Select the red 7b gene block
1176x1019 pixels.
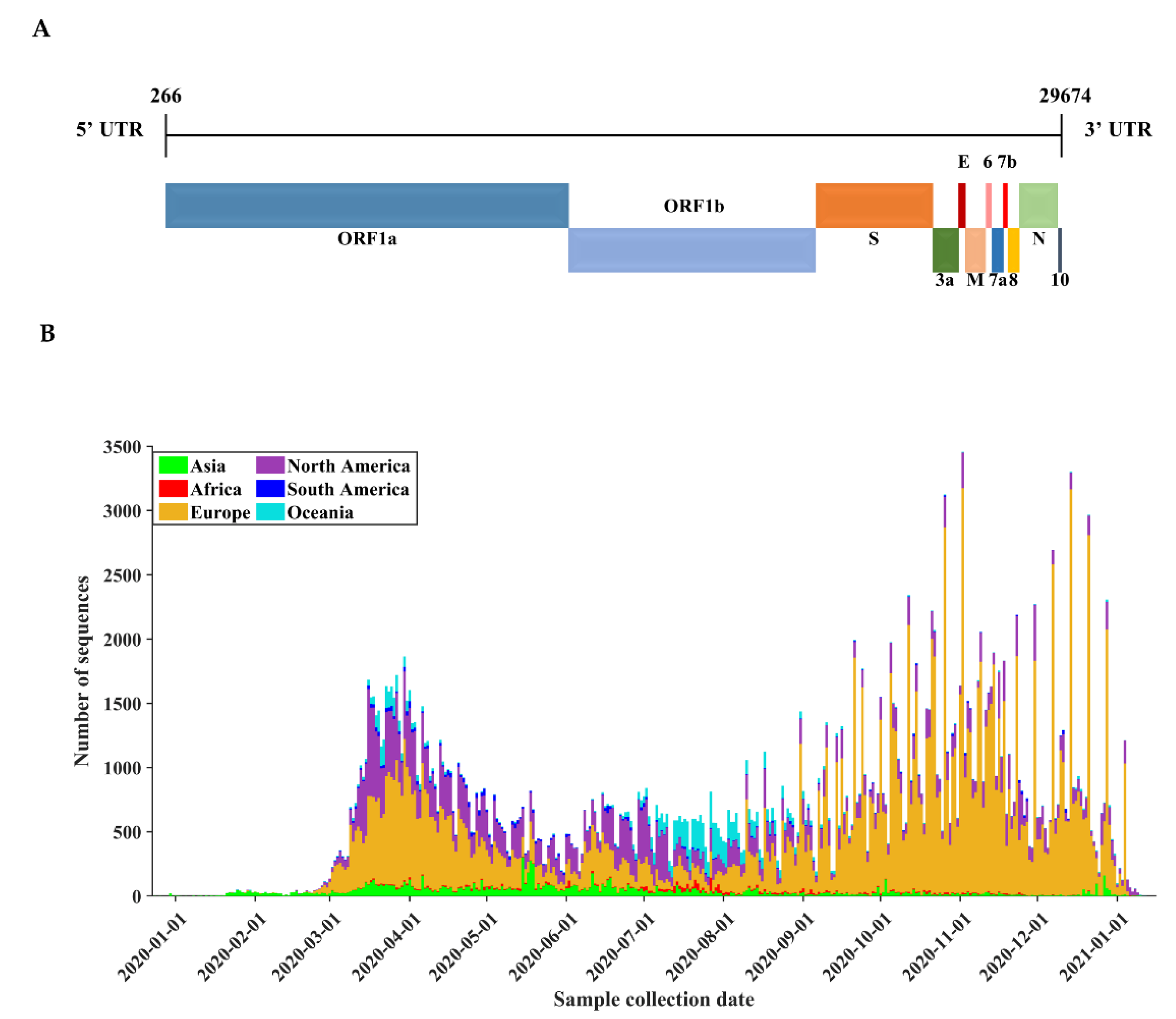pos(1006,205)
